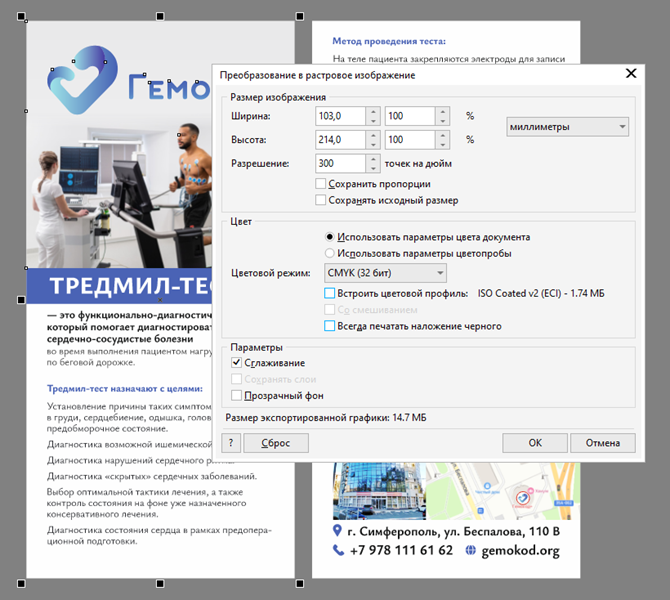This screenshot has height=600, width=670.
Task: Click the bottom-left selection handle
Action: point(21,583)
